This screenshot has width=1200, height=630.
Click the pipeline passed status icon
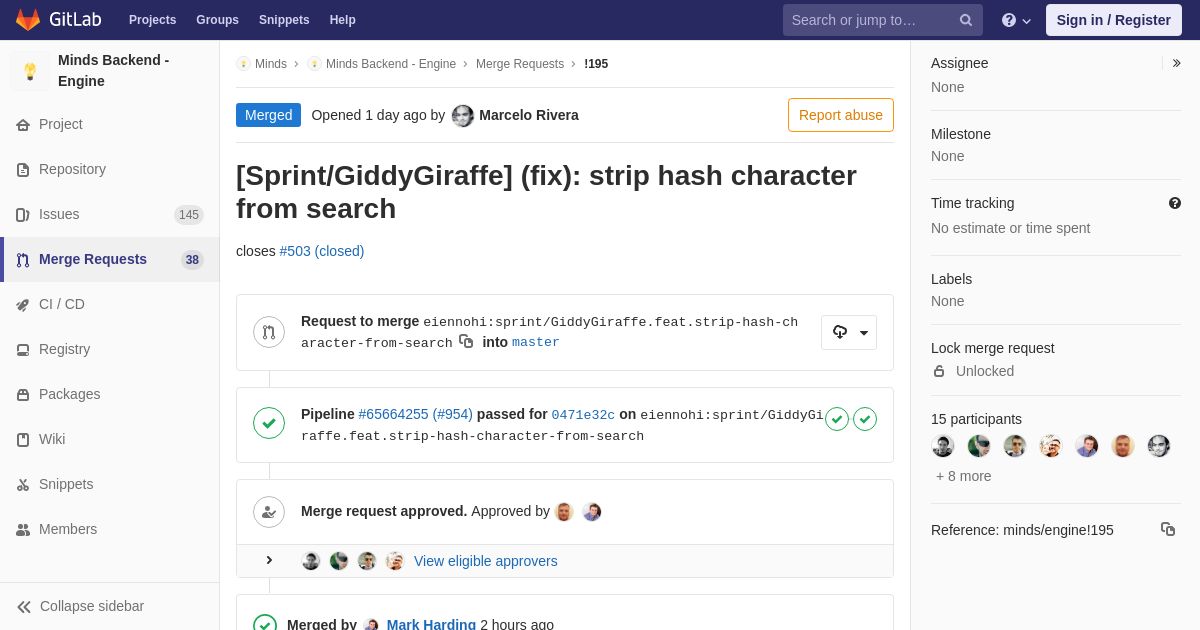tap(269, 423)
